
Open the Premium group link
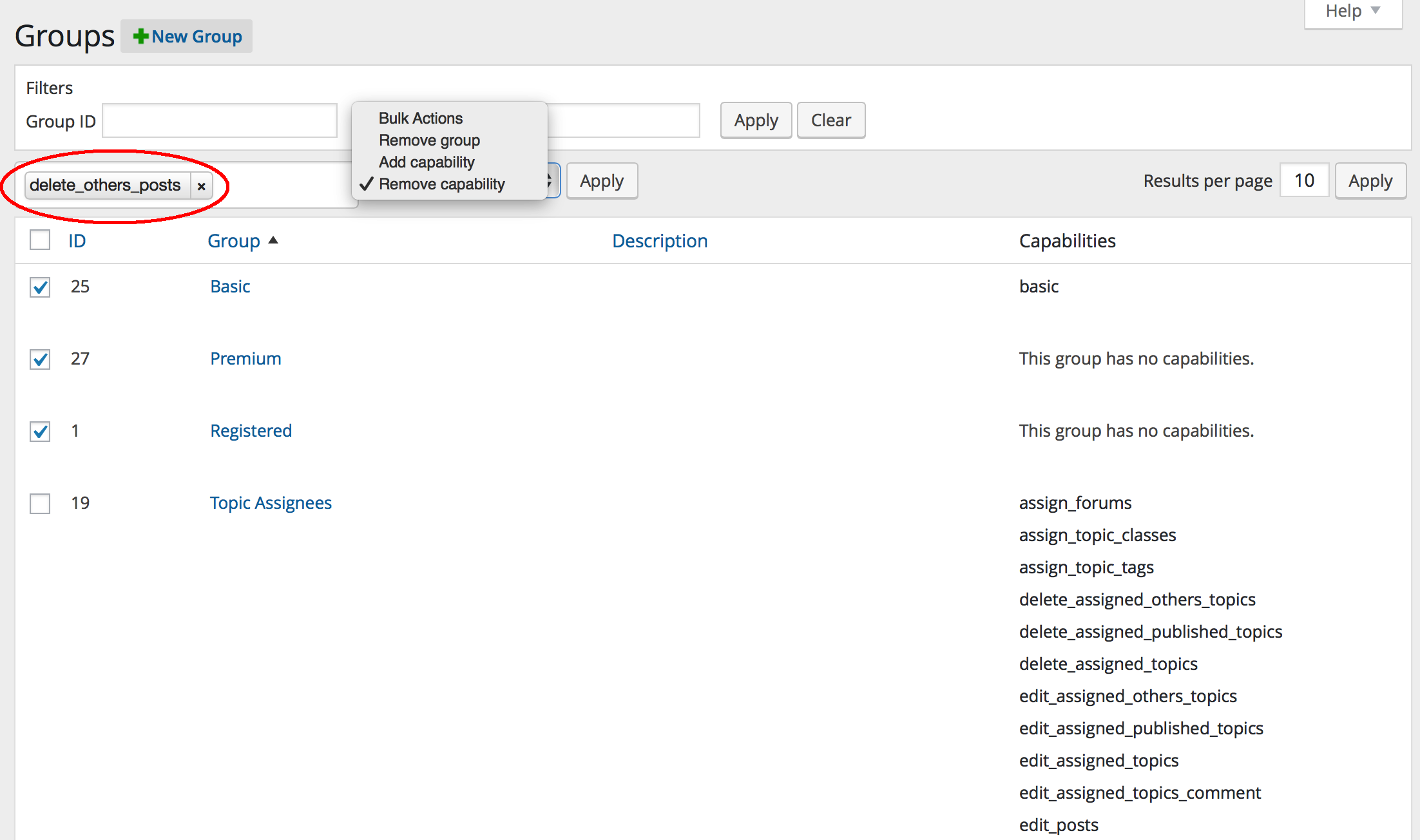tap(245, 359)
